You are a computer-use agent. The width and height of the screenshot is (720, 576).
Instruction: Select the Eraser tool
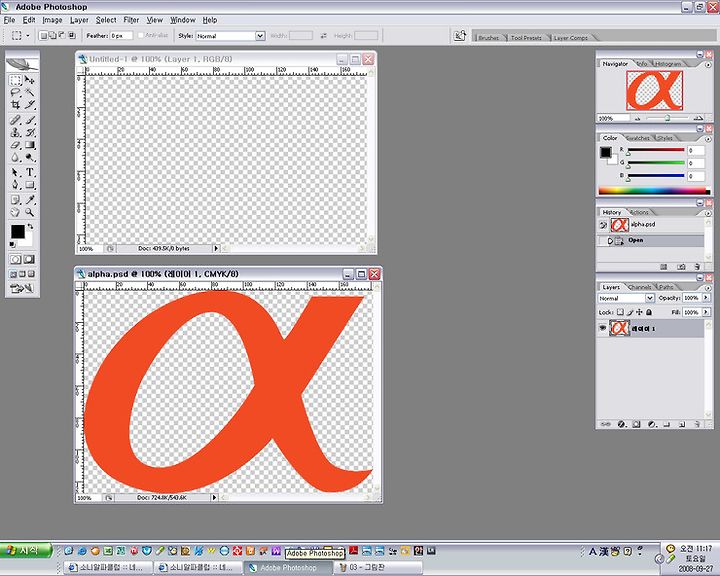pyautogui.click(x=16, y=145)
